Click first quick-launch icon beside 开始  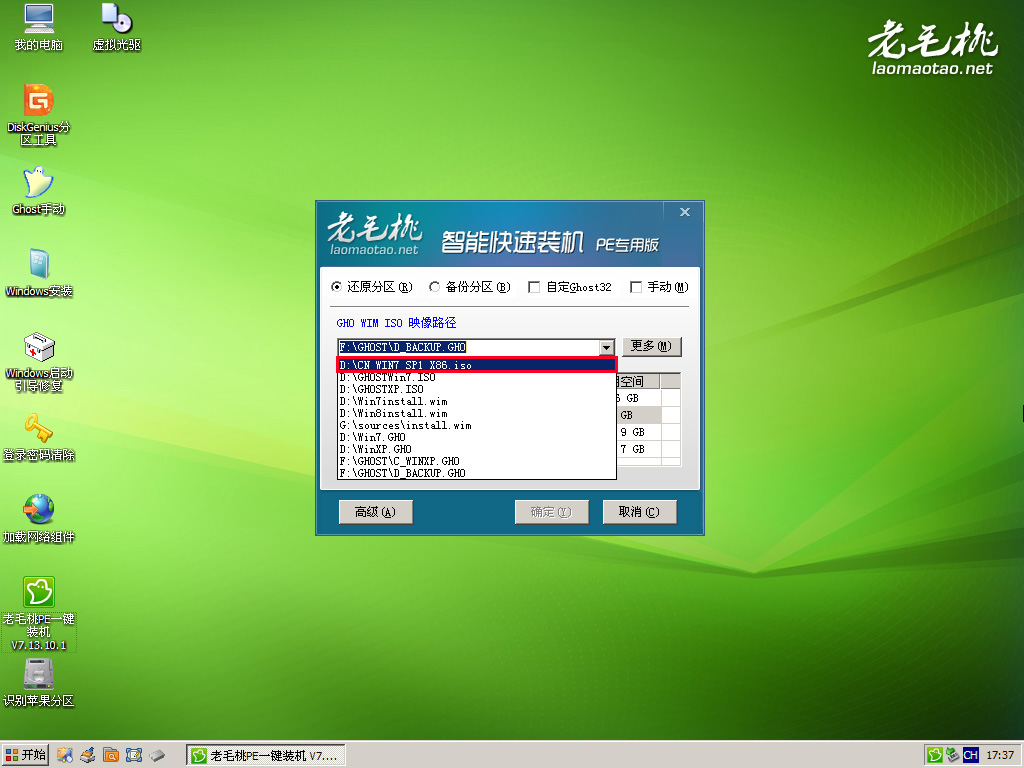[x=65, y=756]
